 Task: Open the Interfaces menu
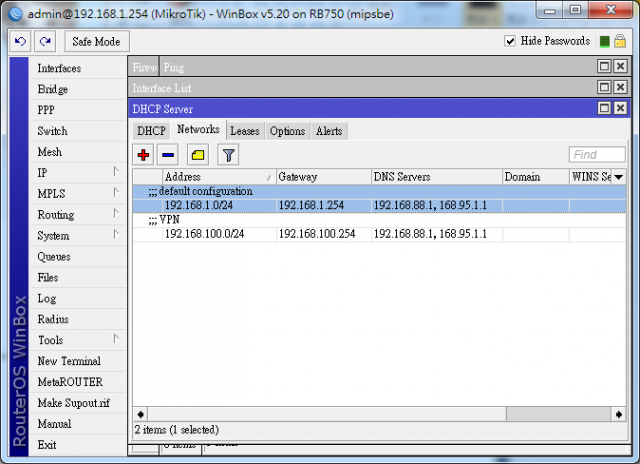click(x=78, y=68)
